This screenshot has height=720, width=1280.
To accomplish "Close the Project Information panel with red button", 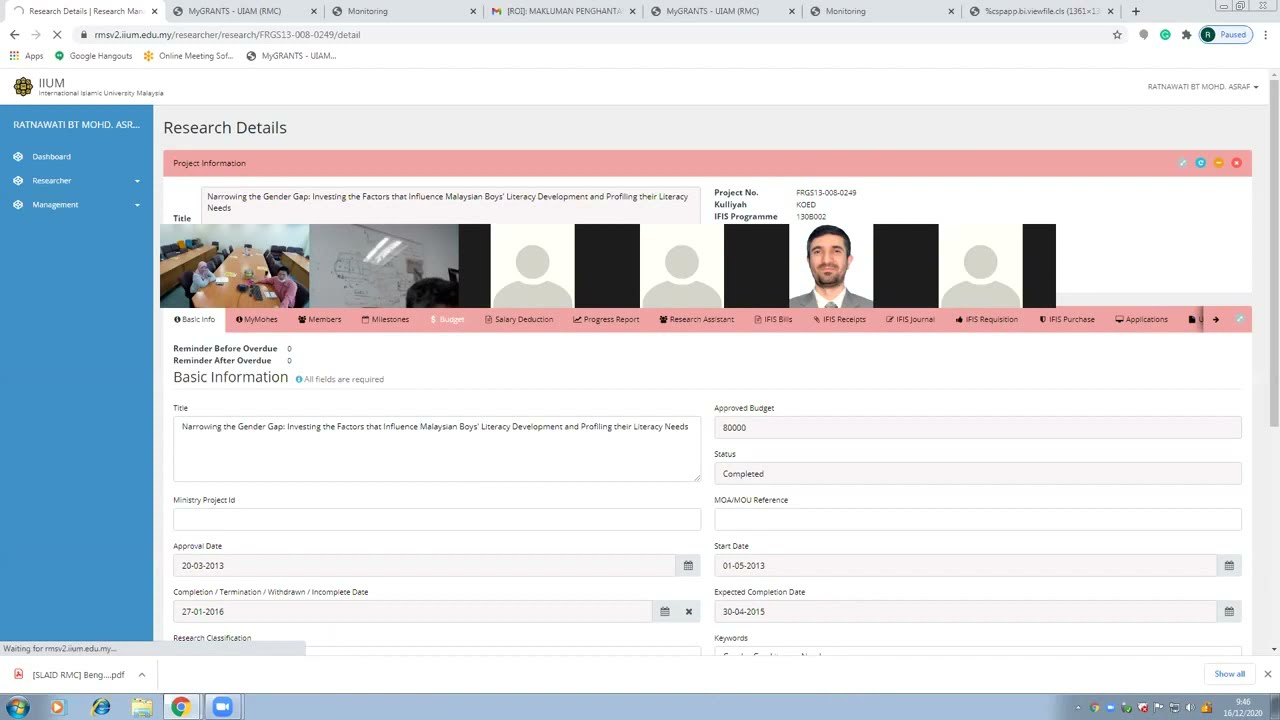I will pos(1237,163).
